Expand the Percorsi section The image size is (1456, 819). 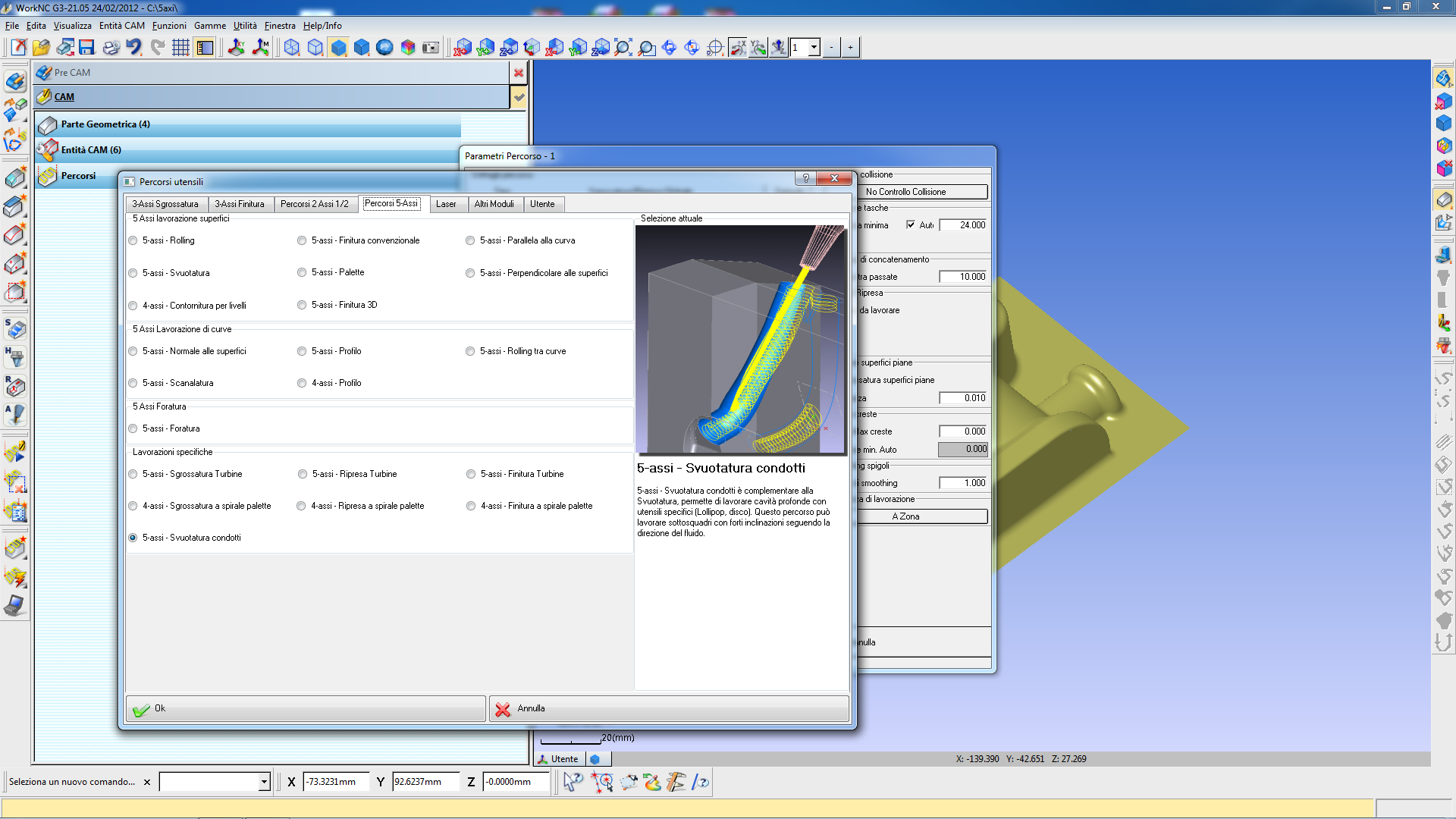pyautogui.click(x=78, y=176)
